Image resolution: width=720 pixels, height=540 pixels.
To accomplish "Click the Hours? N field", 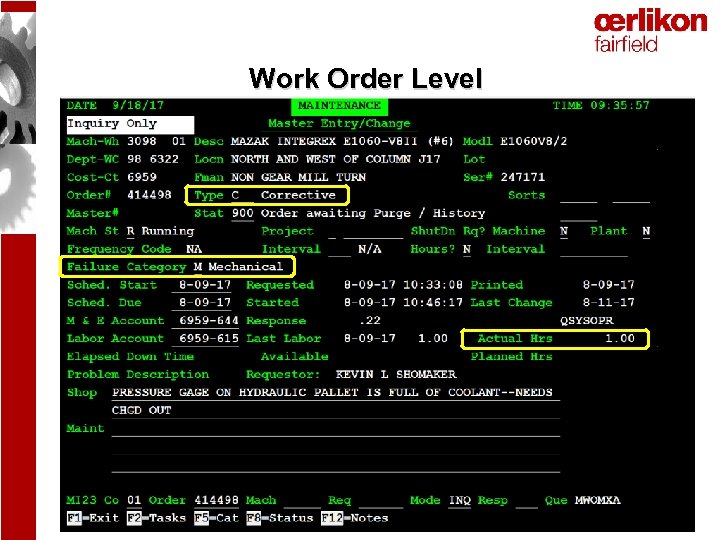I will click(467, 249).
